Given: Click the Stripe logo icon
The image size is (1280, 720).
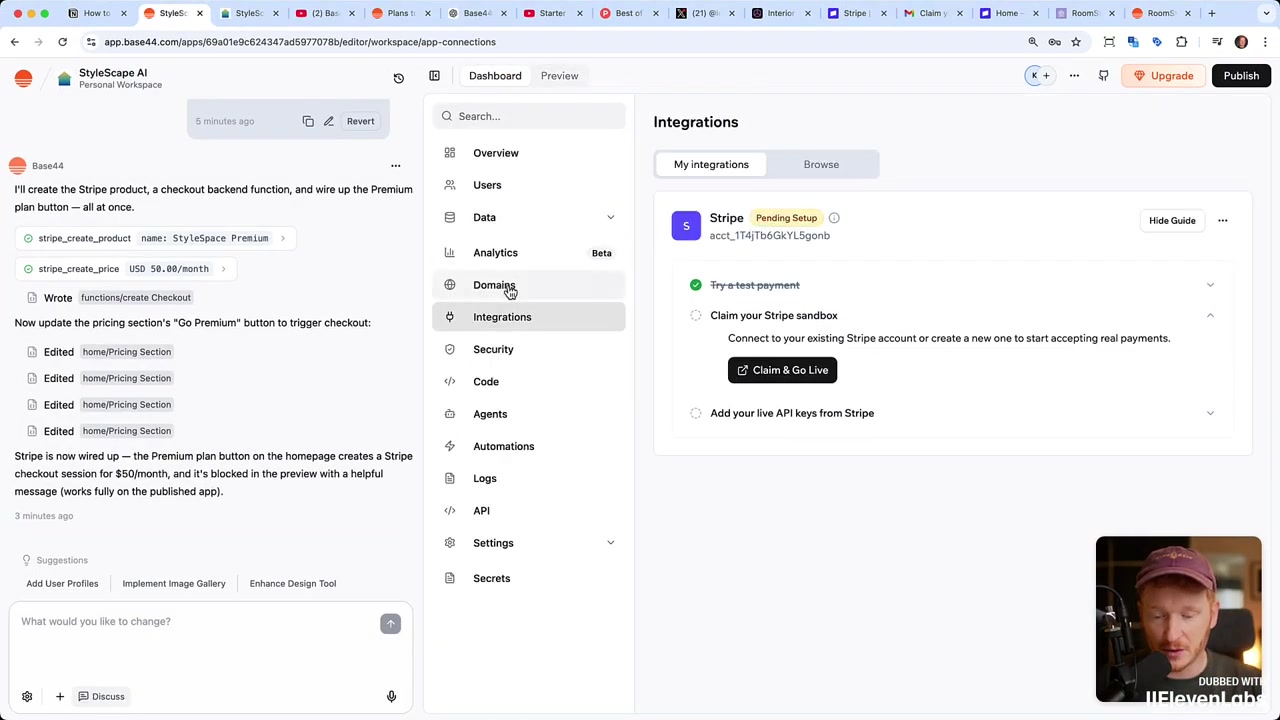Looking at the screenshot, I should [686, 226].
